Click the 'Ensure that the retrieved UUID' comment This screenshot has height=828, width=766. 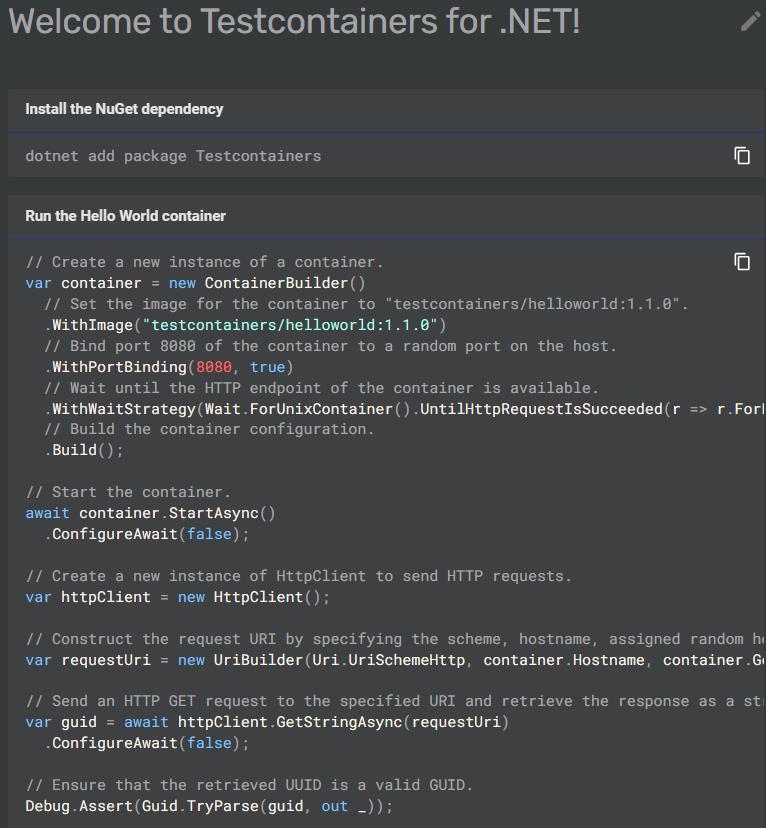point(248,785)
